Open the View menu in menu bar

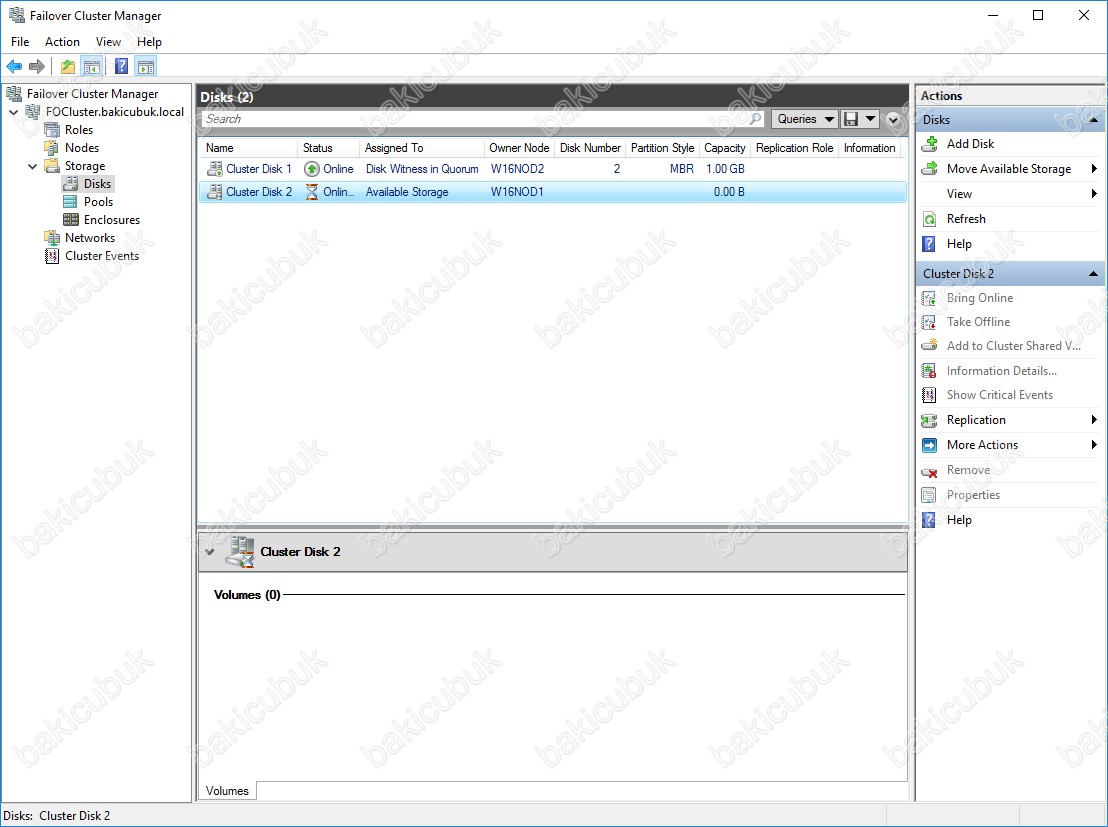click(x=108, y=42)
